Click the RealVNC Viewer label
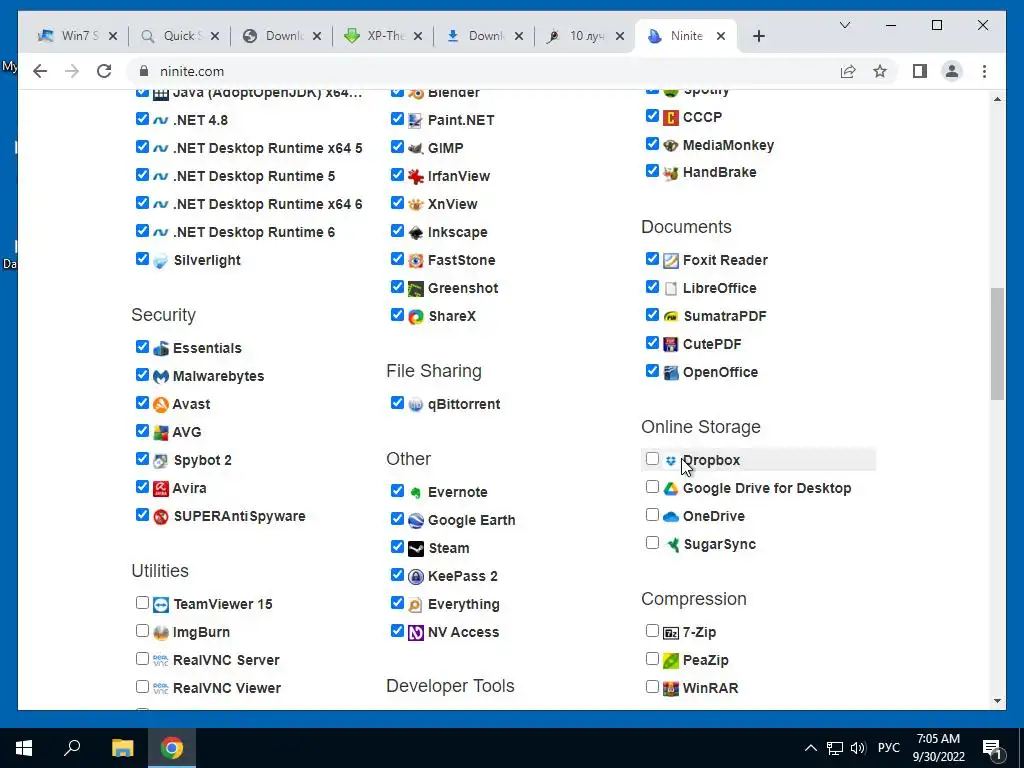The width and height of the screenshot is (1024, 768). 227,688
